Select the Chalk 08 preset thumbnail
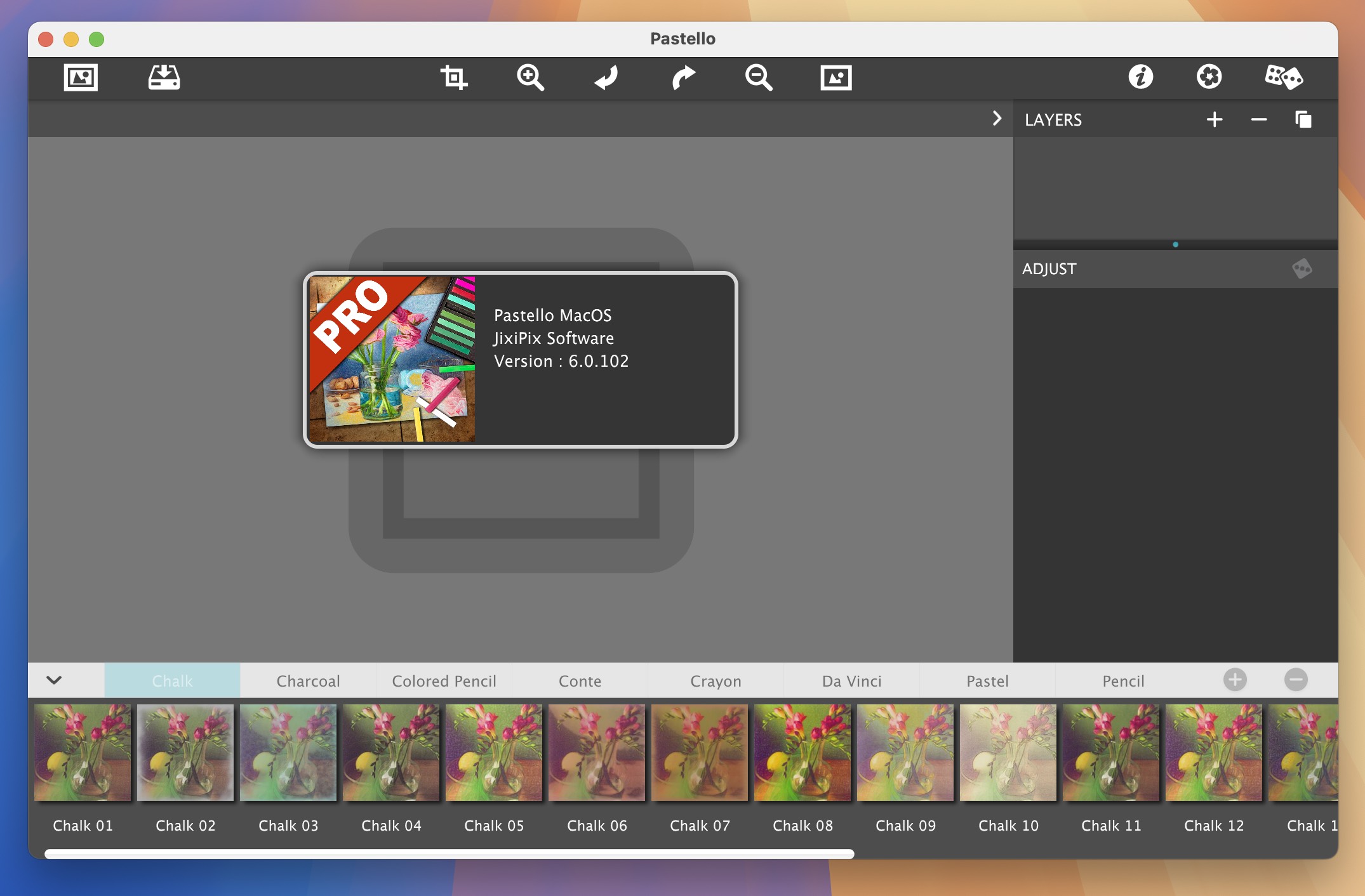 coord(802,752)
